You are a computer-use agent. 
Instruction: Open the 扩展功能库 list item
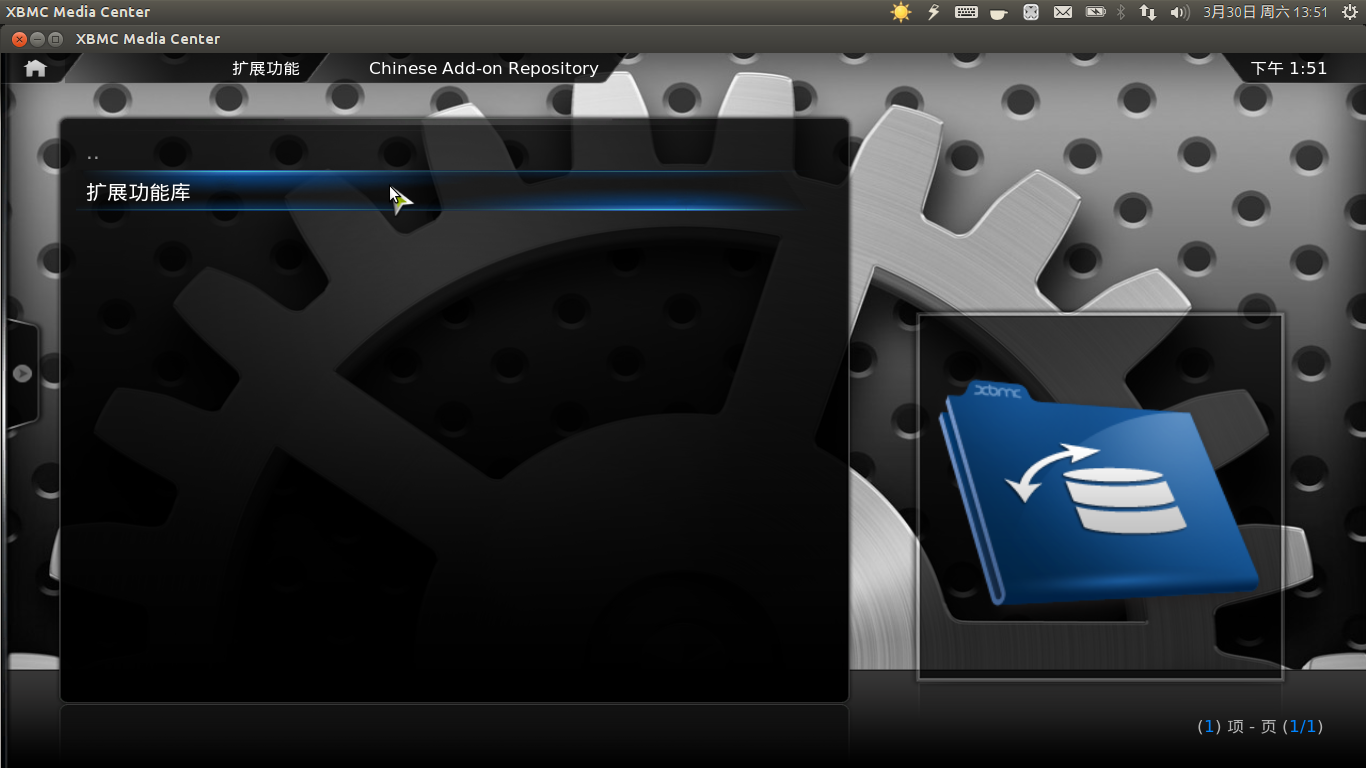point(440,192)
